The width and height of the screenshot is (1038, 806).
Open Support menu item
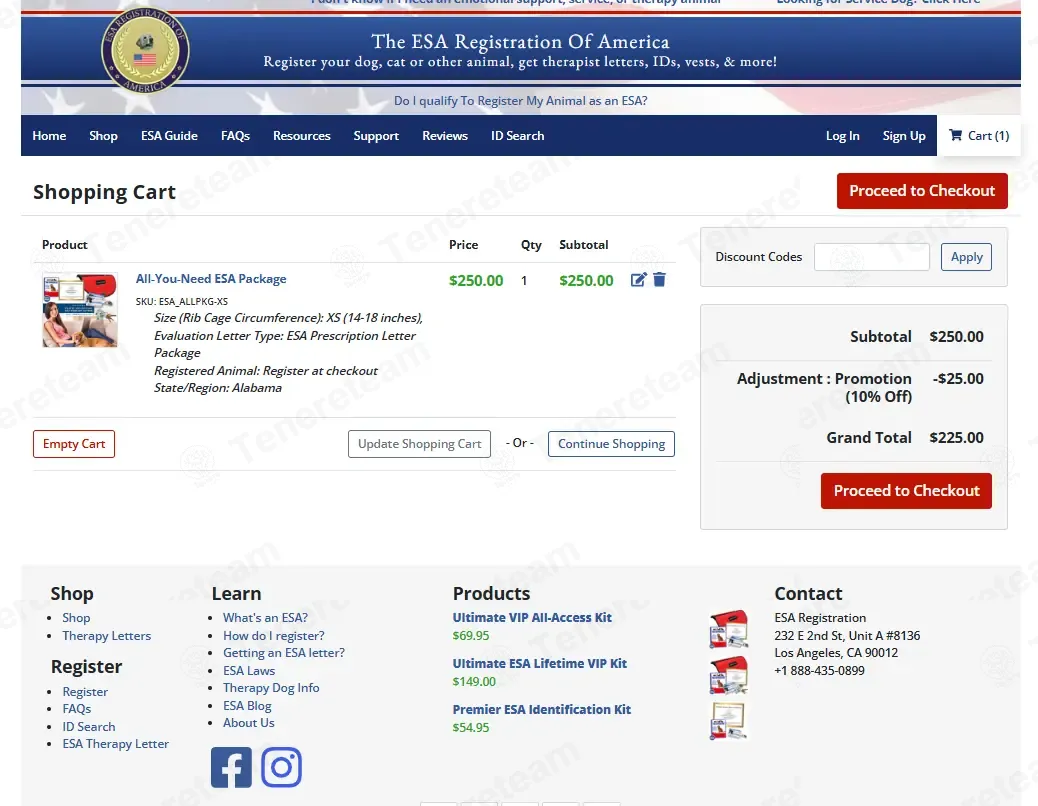(376, 136)
